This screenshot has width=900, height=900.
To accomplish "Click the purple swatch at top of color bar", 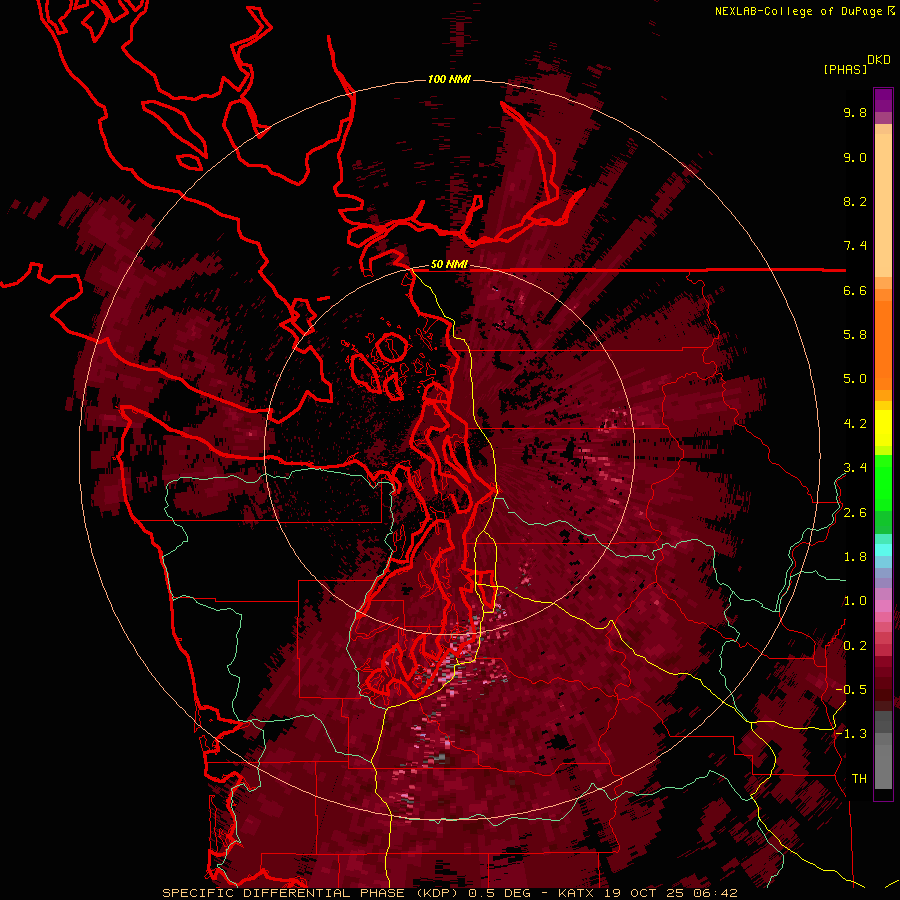I will [x=883, y=100].
